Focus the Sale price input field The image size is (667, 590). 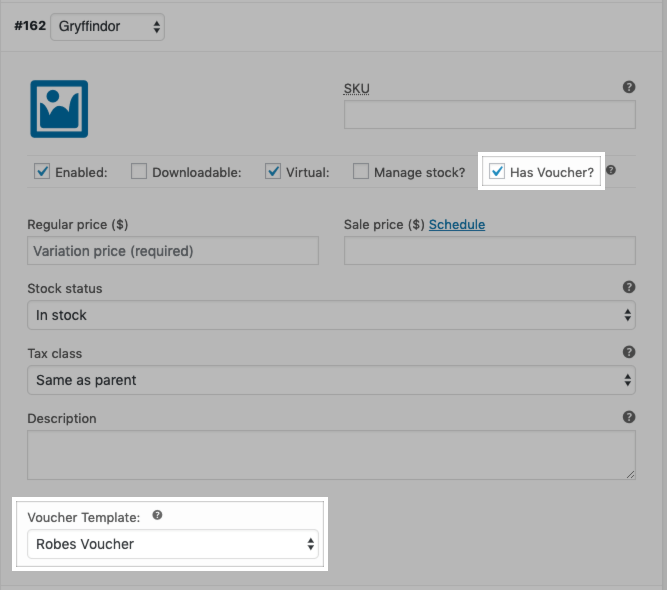(490, 251)
